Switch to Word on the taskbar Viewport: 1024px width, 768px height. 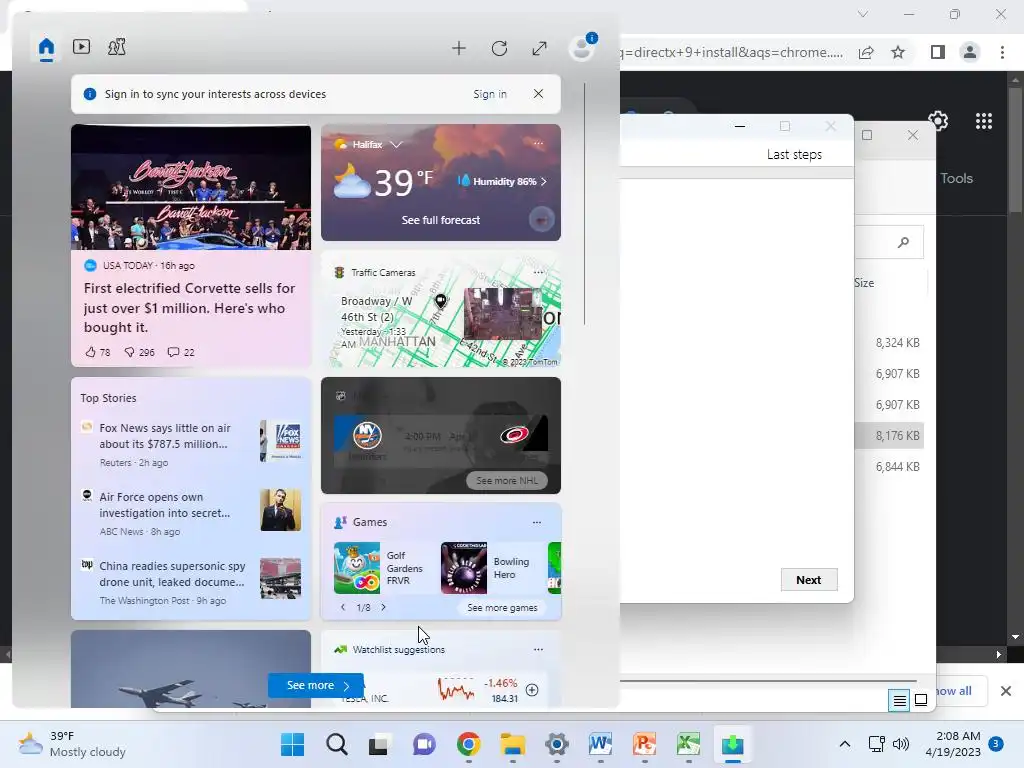[600, 744]
